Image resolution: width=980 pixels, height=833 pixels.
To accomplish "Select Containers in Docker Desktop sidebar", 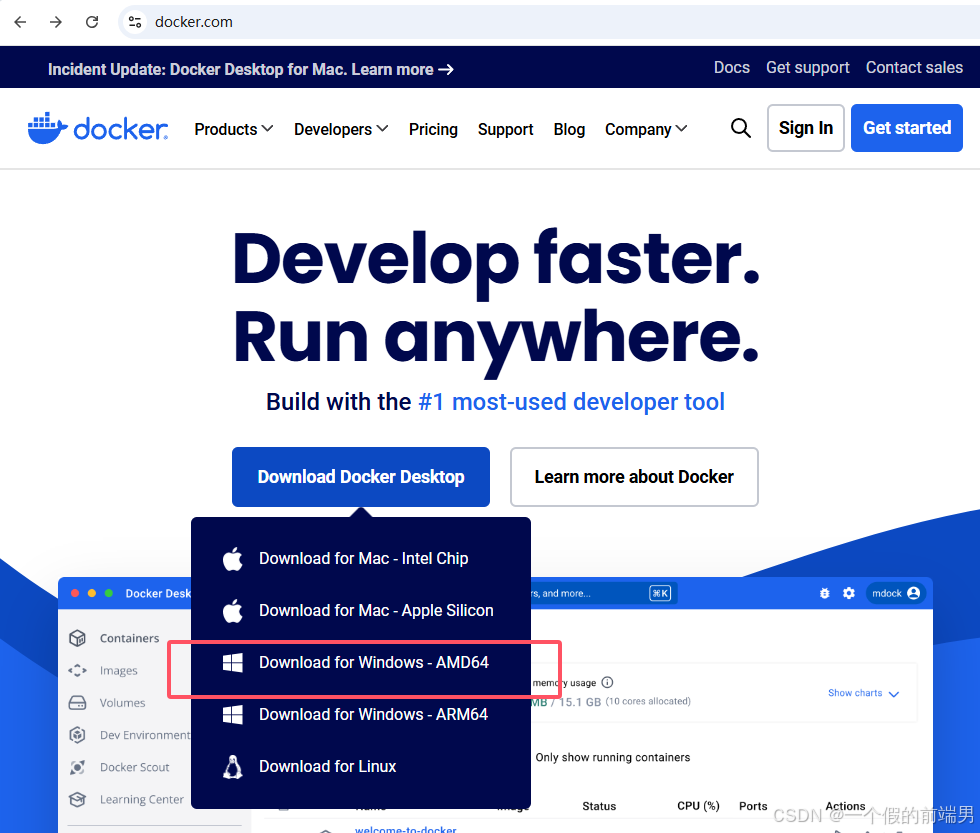I will pos(129,638).
